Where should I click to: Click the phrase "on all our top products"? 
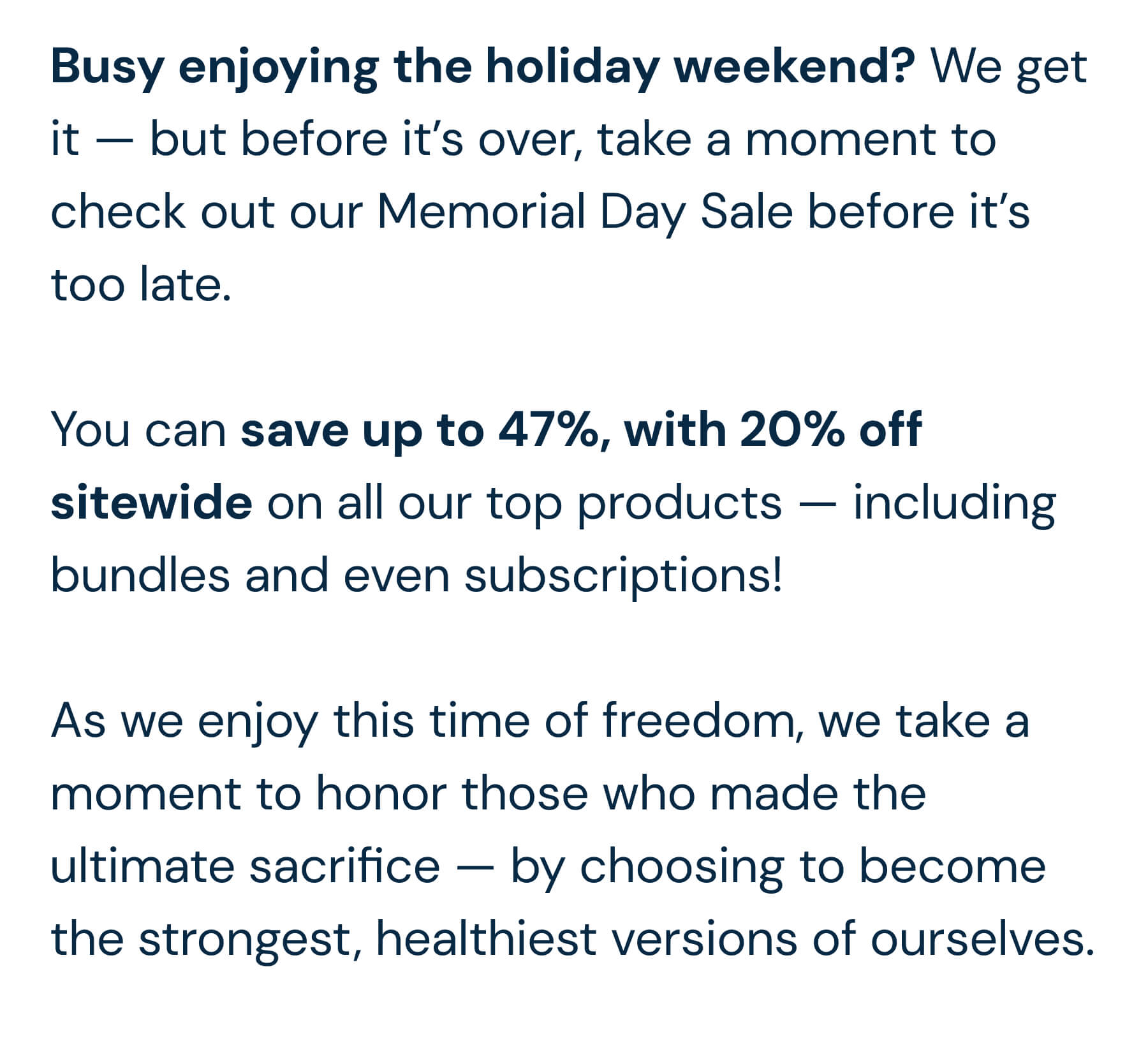tap(524, 503)
